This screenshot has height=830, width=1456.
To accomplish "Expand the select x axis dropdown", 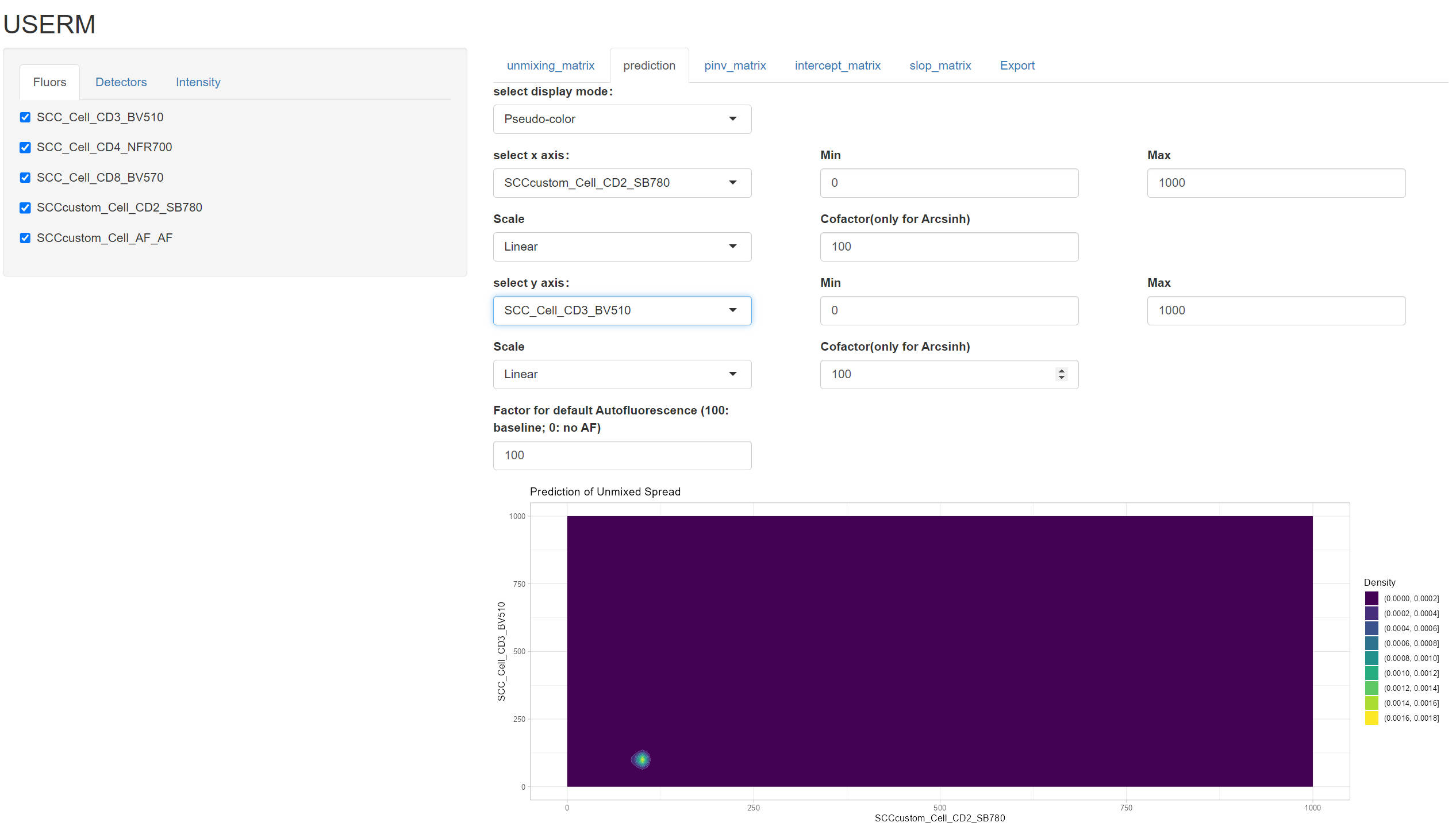I will (621, 183).
